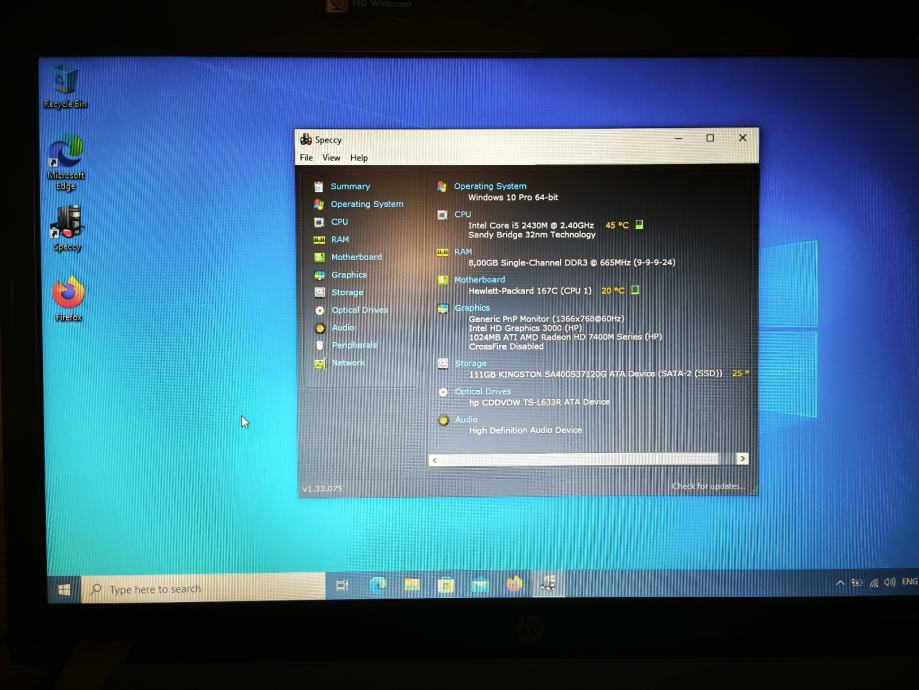Click the summary pane Audio speaker icon
Viewport: 919px width, 690px height.
click(444, 420)
